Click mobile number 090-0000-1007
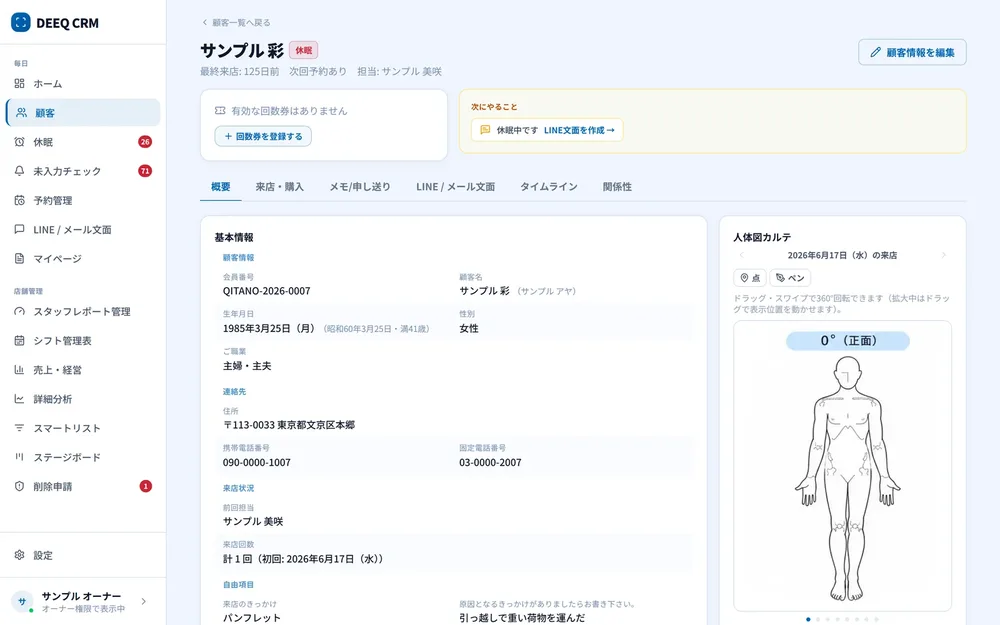1000x625 pixels. (256, 462)
